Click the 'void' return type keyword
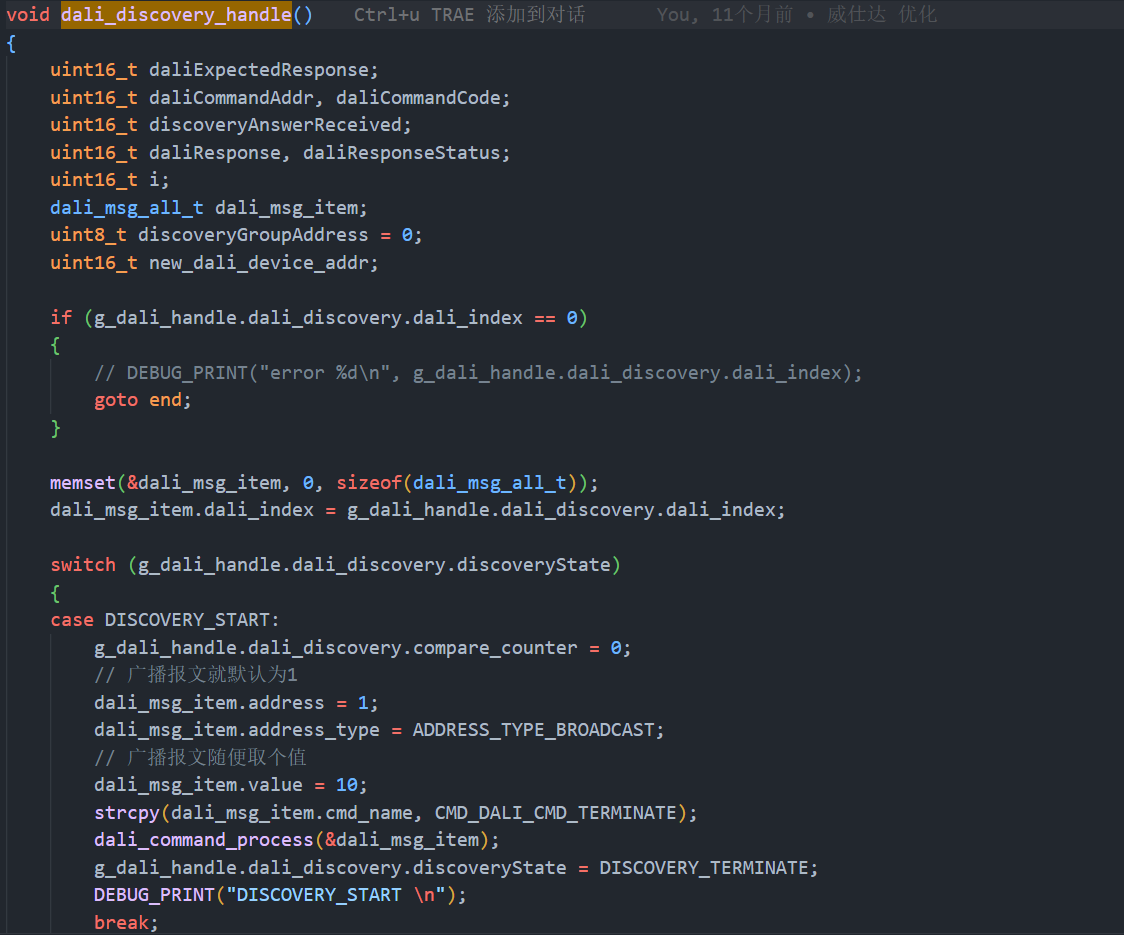Screen dimensions: 1124x935 coord(28,14)
